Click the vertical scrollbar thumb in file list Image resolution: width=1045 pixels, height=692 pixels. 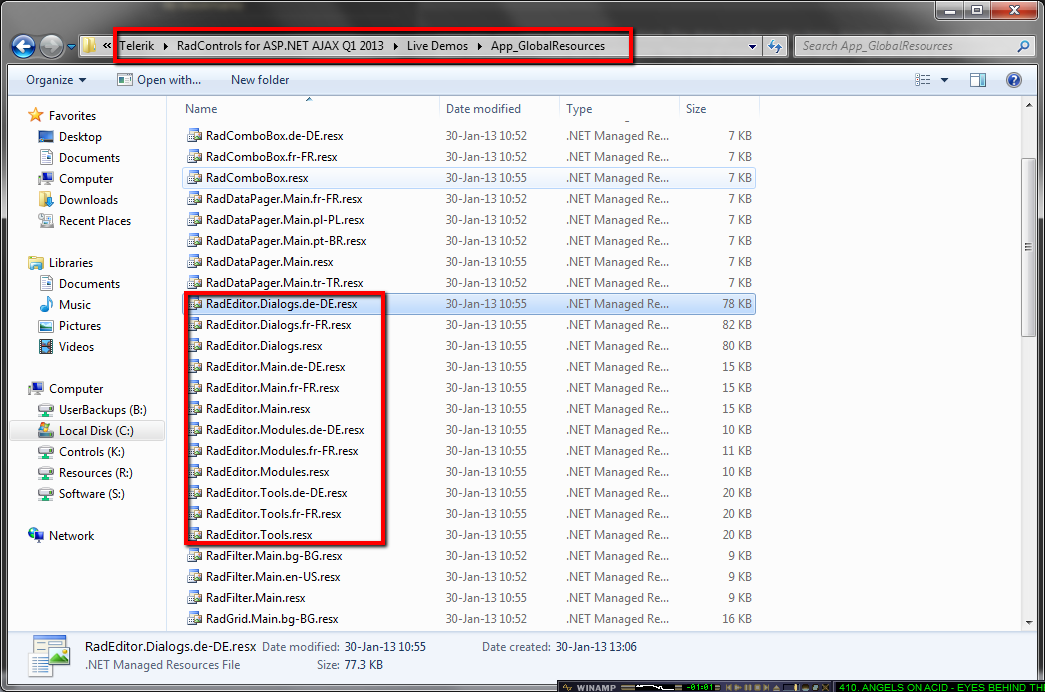[1029, 247]
